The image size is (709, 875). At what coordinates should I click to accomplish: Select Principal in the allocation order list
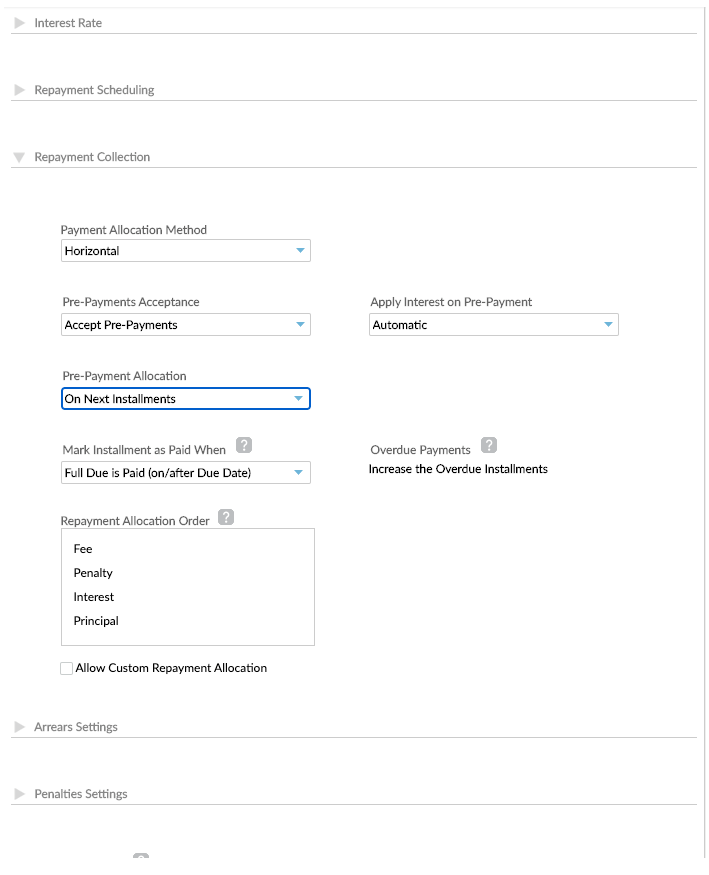95,620
